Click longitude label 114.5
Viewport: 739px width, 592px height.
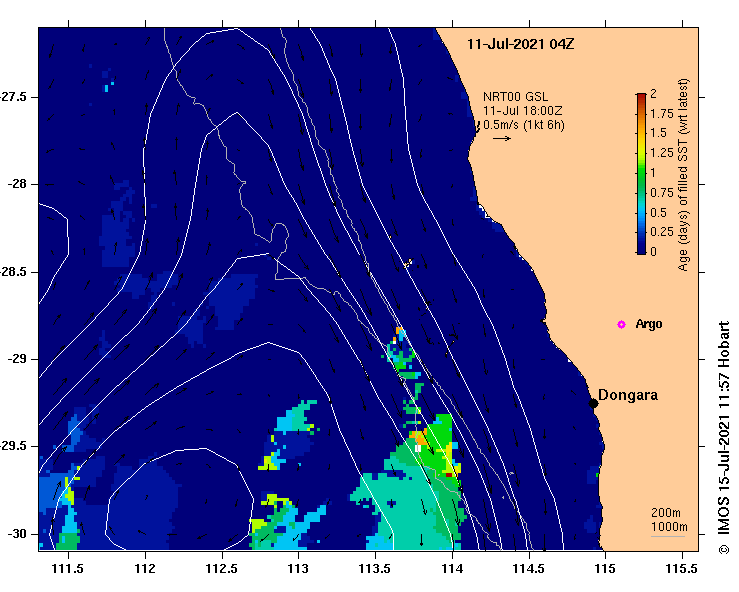529,568
